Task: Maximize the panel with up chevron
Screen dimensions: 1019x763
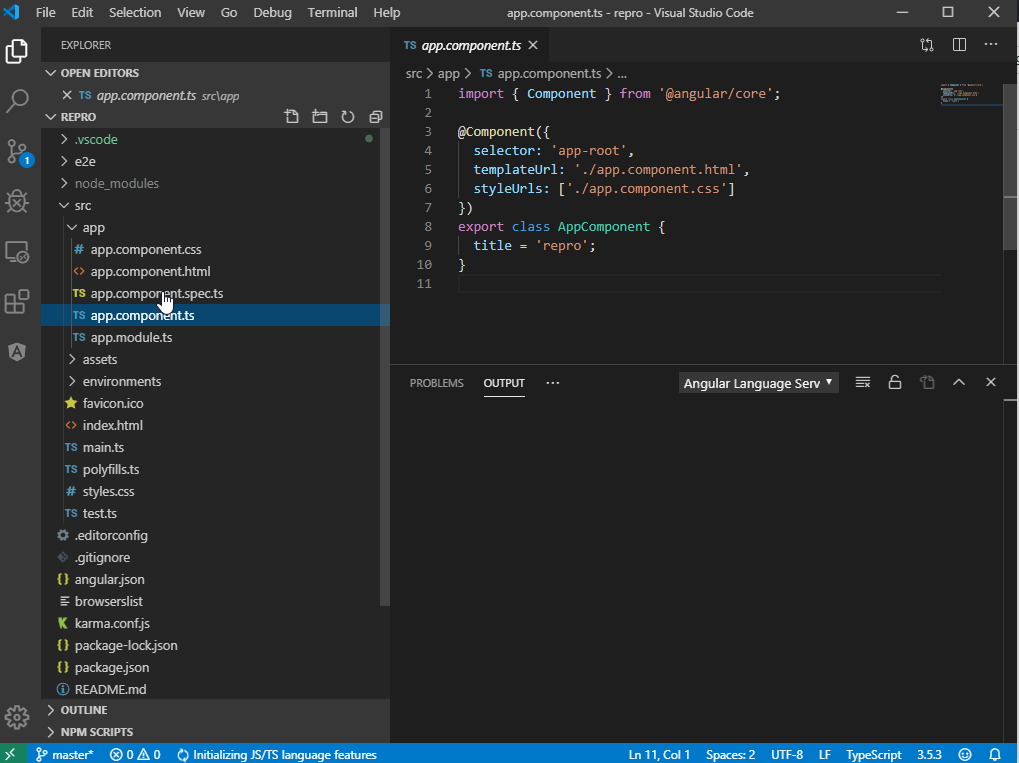Action: point(959,382)
